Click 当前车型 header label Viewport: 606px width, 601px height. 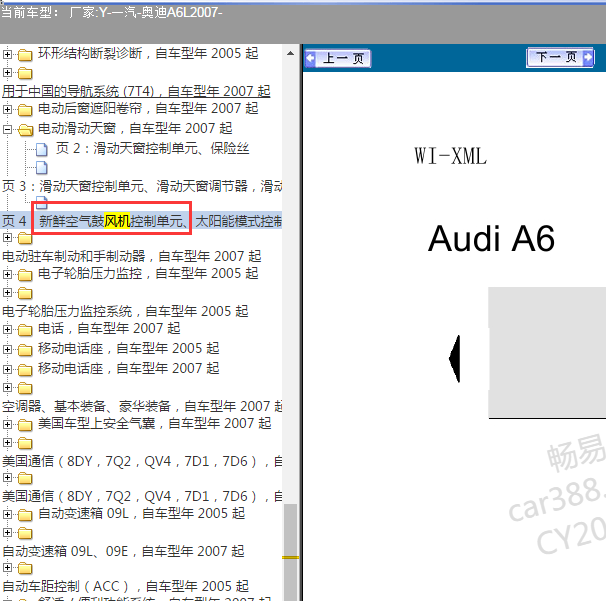[30, 13]
